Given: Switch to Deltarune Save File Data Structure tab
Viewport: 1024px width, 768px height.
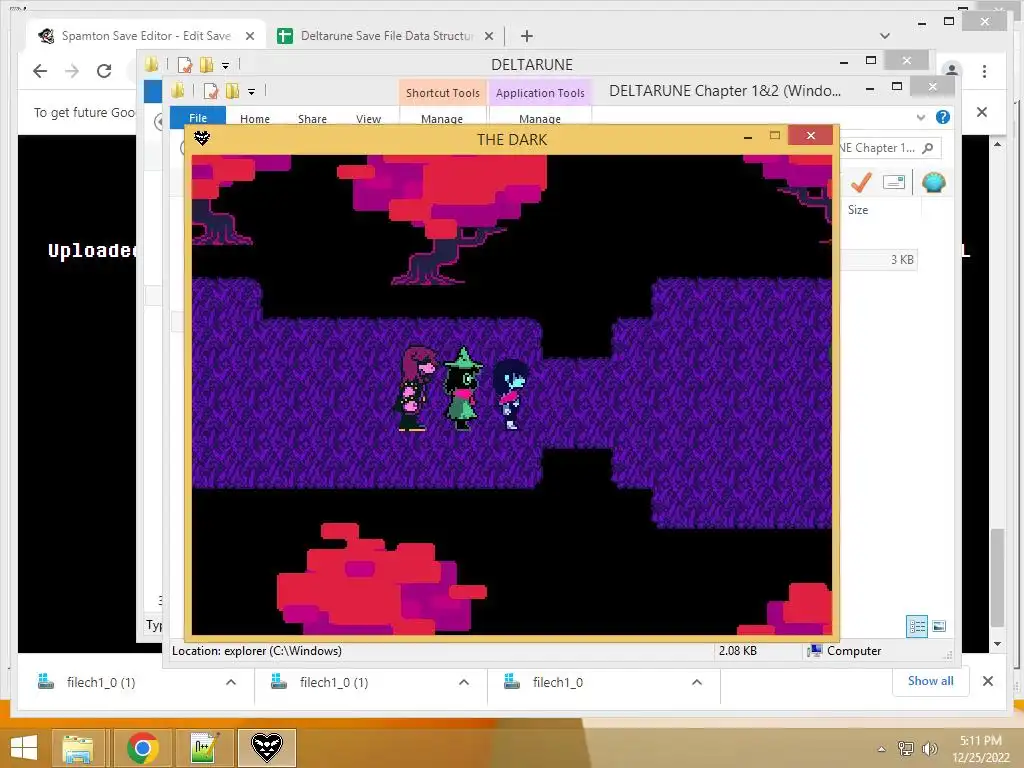Looking at the screenshot, I should pyautogui.click(x=385, y=36).
